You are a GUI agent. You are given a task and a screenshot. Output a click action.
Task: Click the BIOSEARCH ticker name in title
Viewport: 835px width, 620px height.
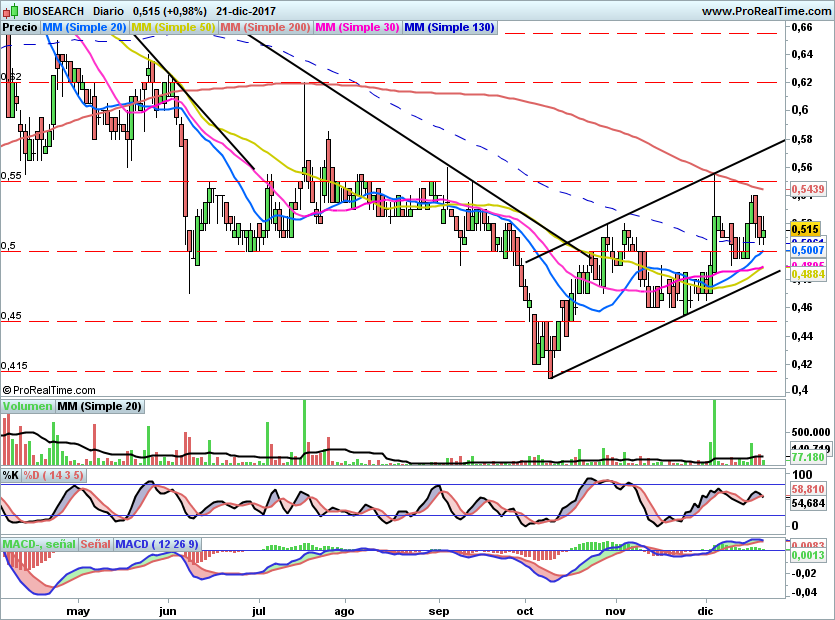(x=53, y=11)
